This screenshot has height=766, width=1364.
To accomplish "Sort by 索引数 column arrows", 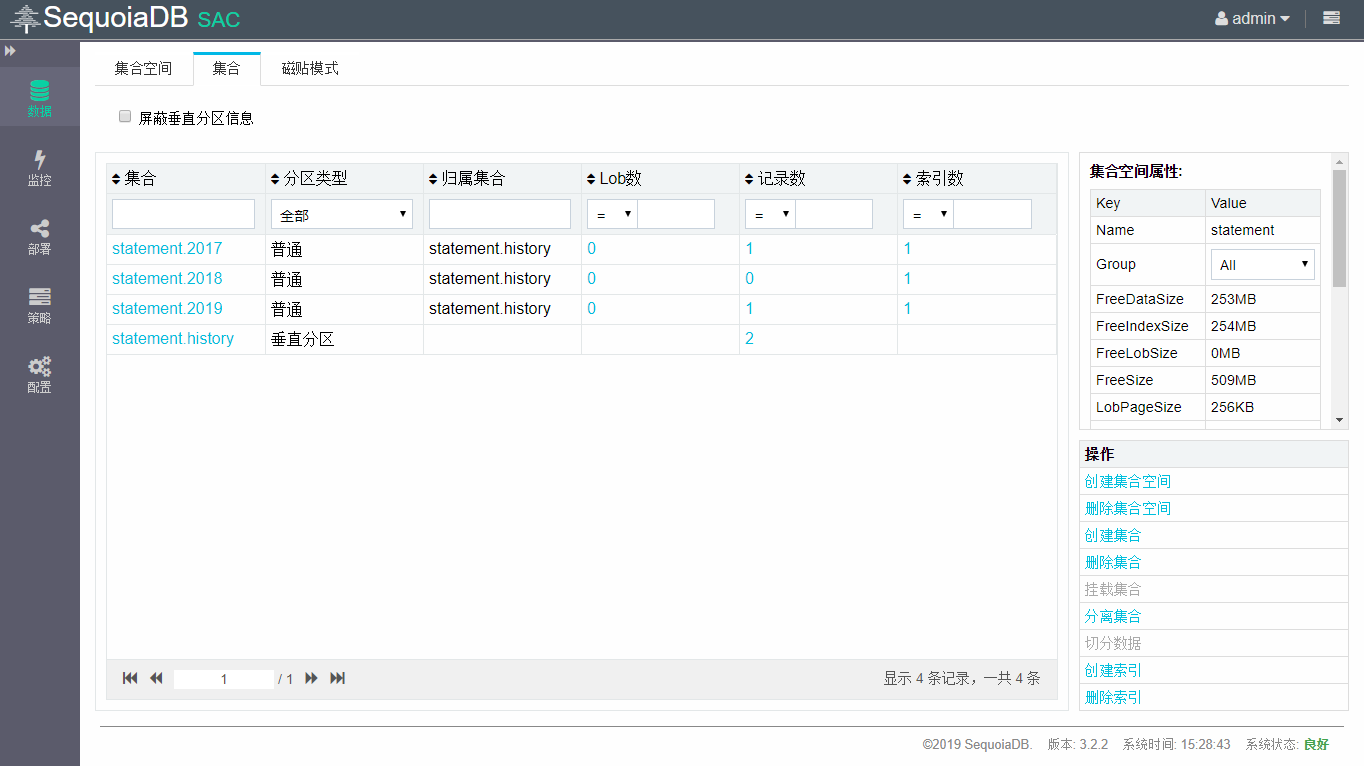I will (x=907, y=179).
